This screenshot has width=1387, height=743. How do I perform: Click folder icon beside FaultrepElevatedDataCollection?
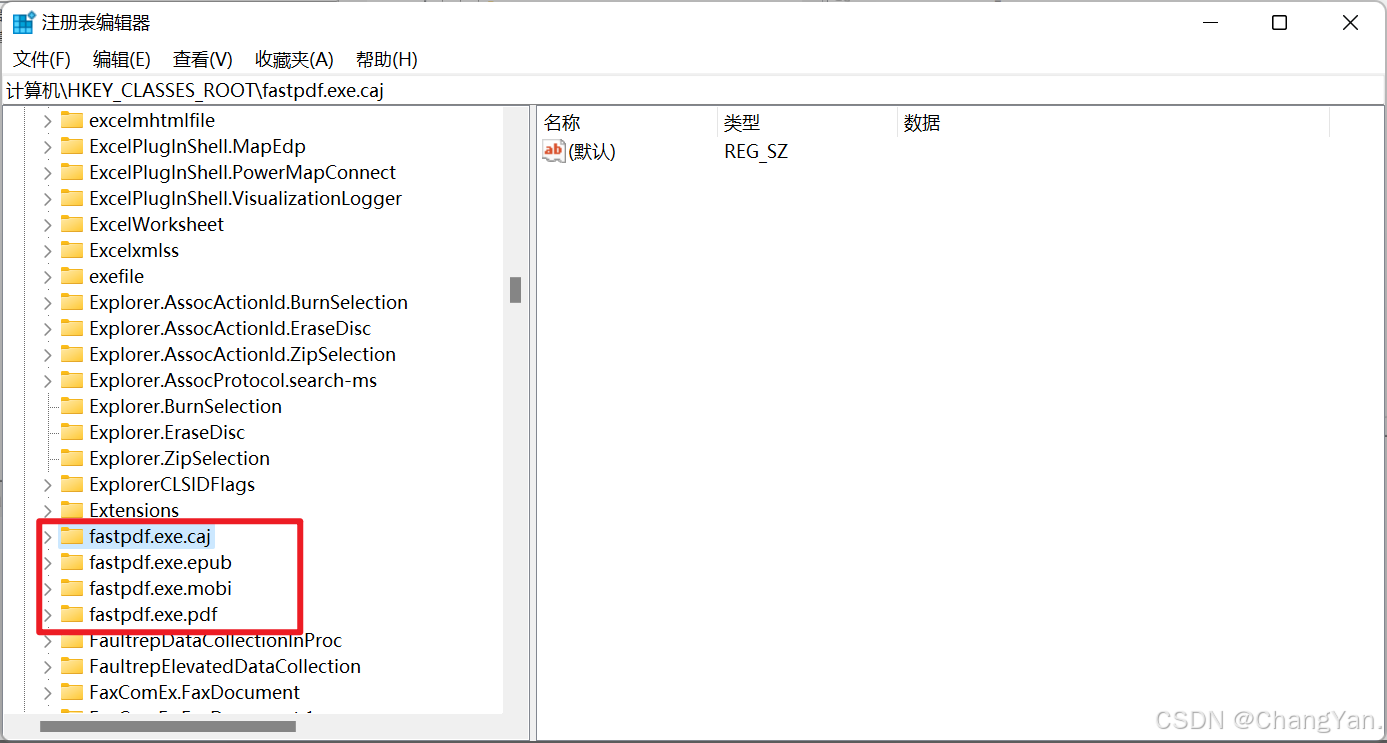pos(72,666)
